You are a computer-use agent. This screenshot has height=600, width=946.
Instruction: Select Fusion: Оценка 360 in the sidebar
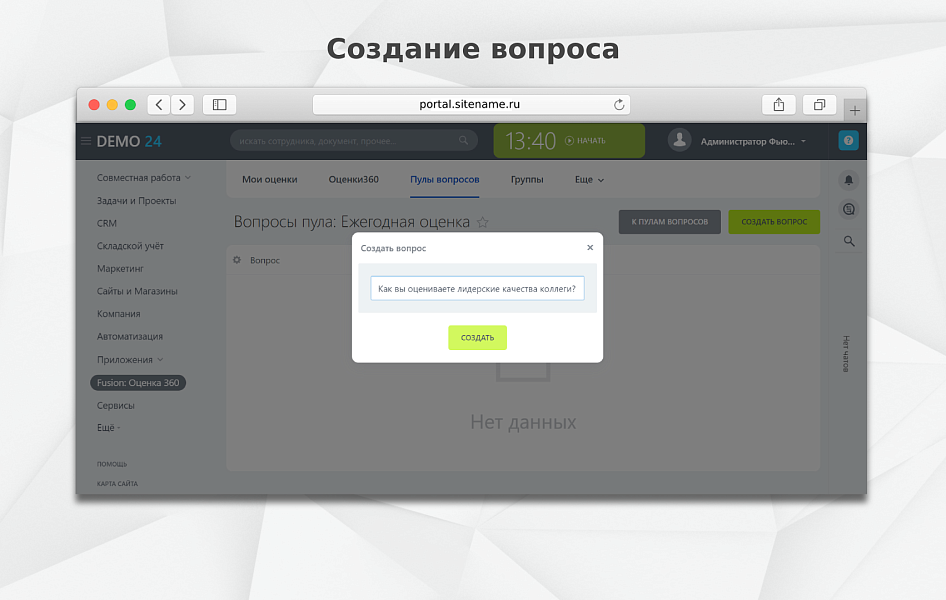pyautogui.click(x=137, y=382)
